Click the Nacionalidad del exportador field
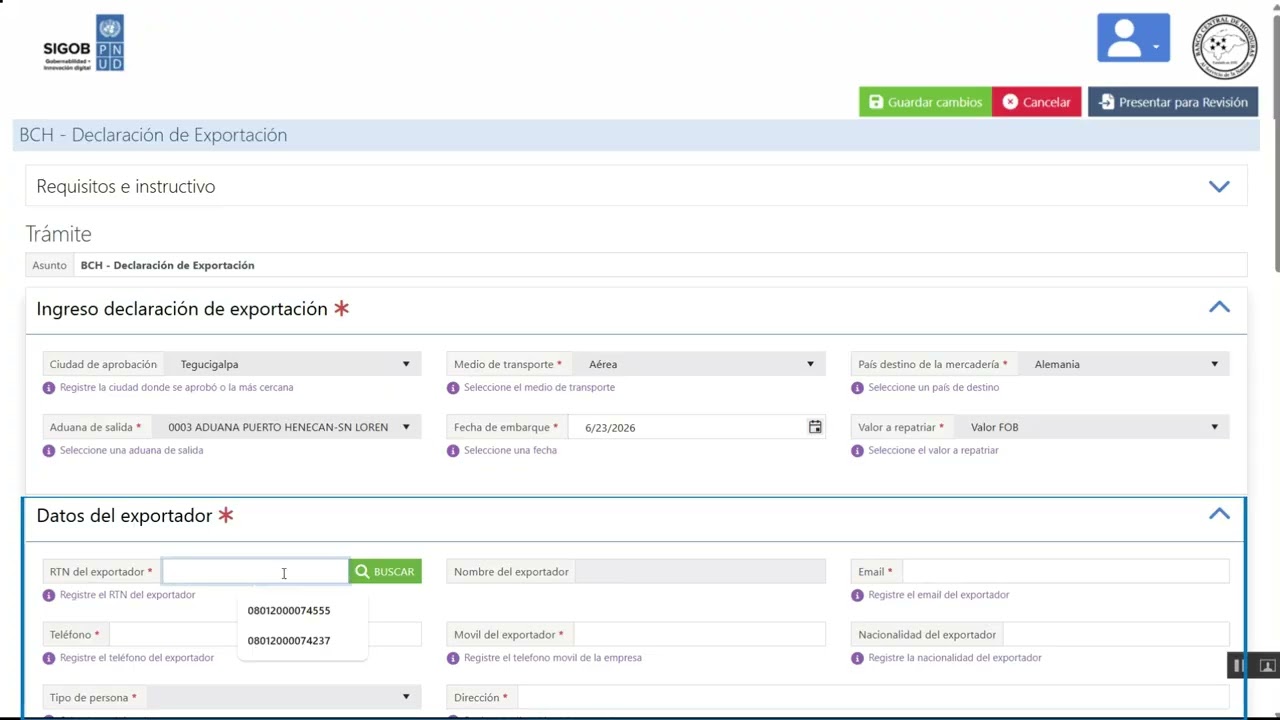Screen dimensions: 1280x720 [x=1116, y=634]
